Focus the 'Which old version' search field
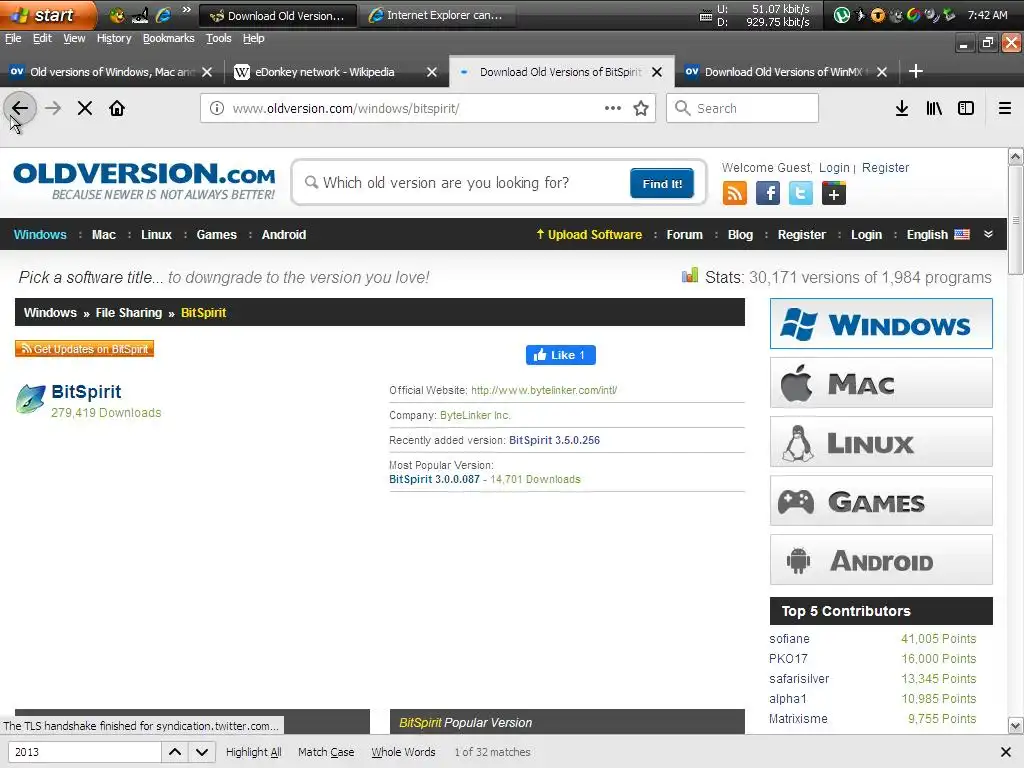The height and width of the screenshot is (768, 1024). pos(464,183)
